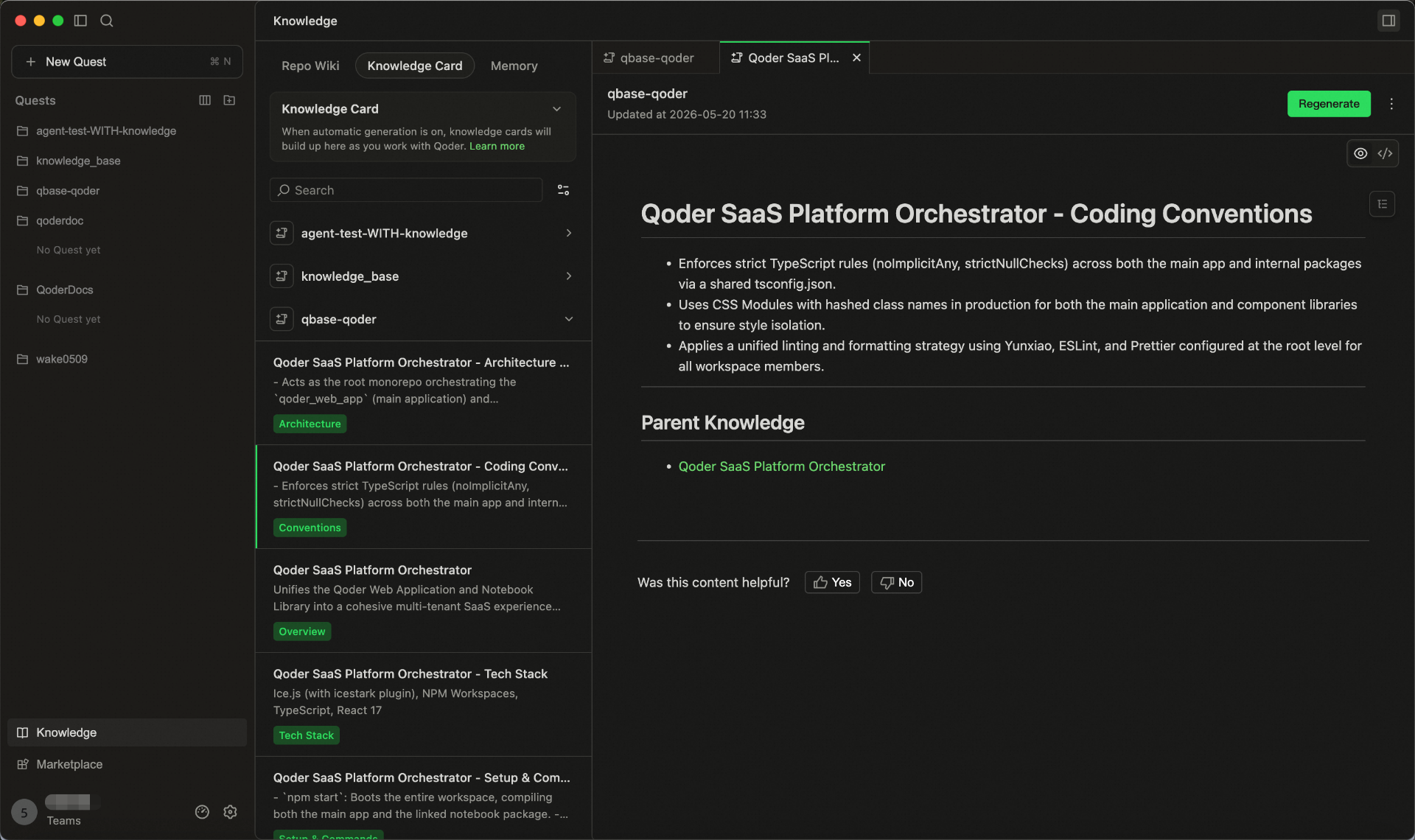The width and height of the screenshot is (1415, 840).
Task: Open the search magnifier icon in title bar
Action: coord(107,21)
